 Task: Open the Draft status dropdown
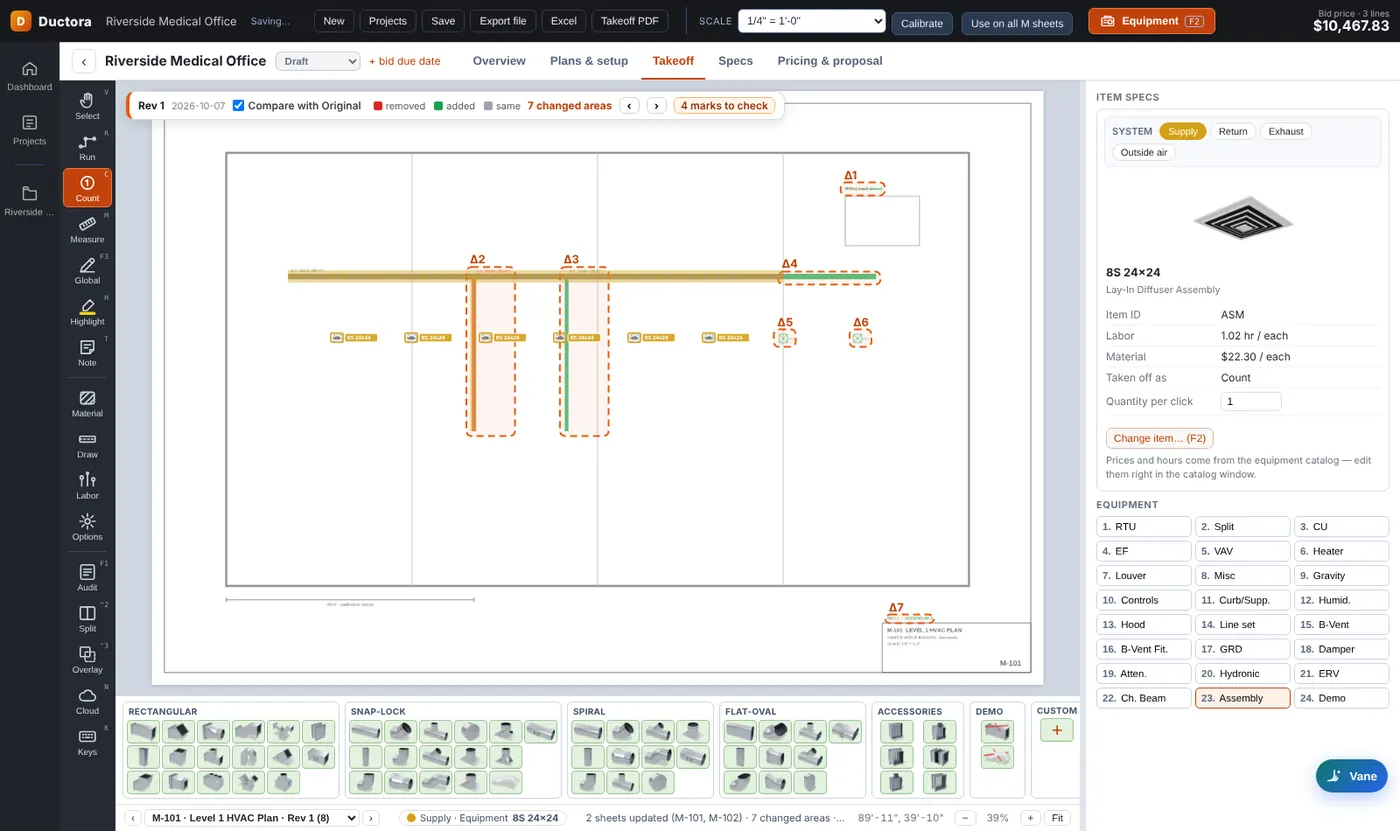tap(317, 61)
